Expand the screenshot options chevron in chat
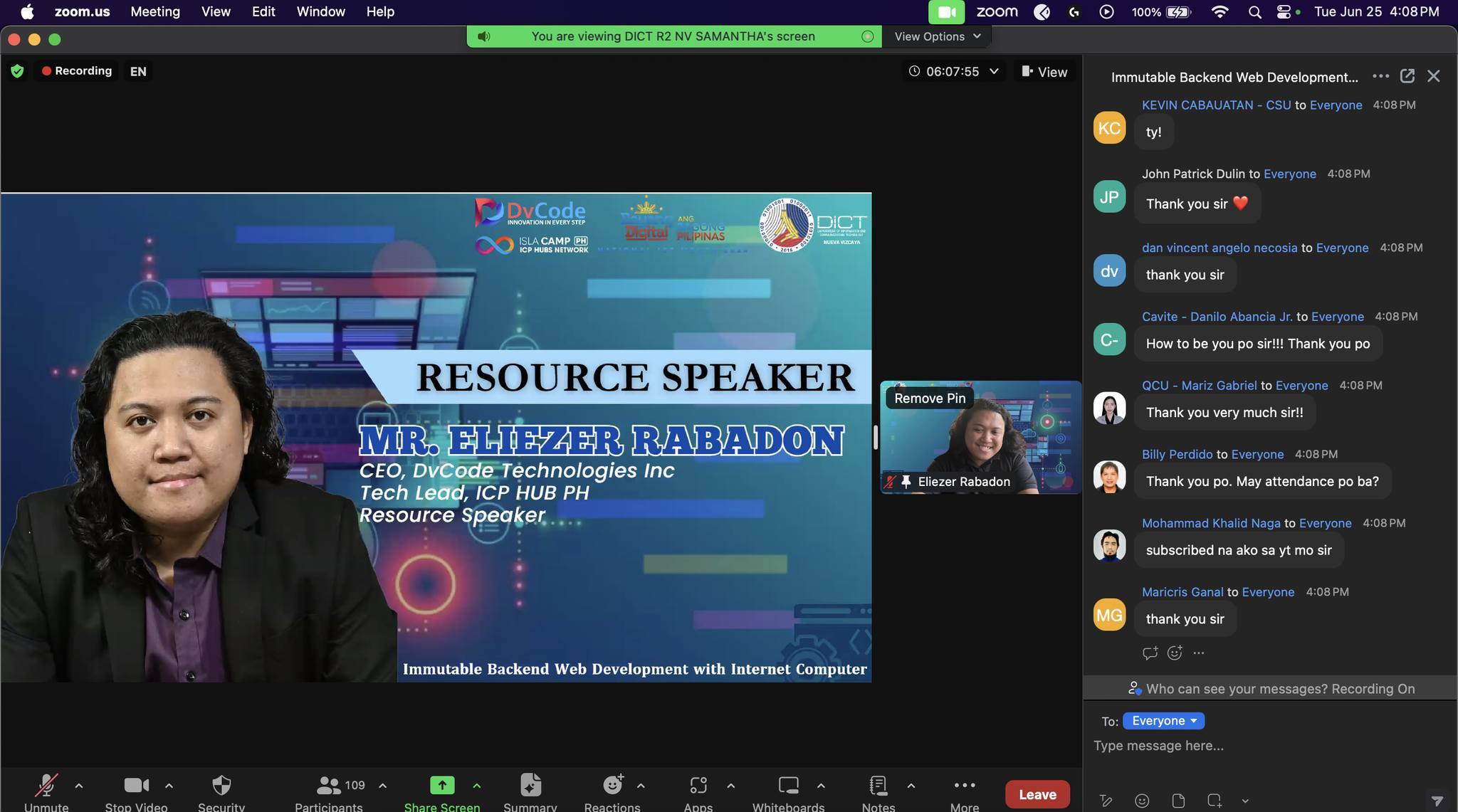Image resolution: width=1458 pixels, height=812 pixels. click(1245, 801)
